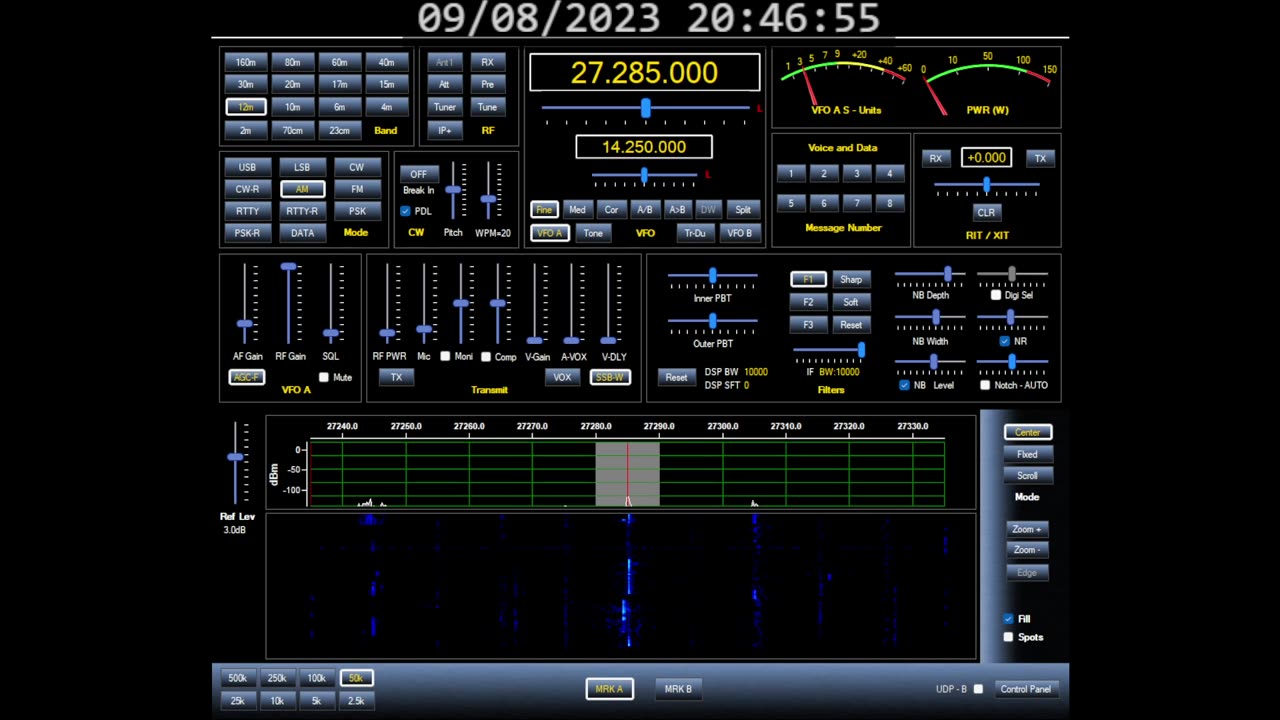Swap VFOs with the A/B button

[x=644, y=210]
